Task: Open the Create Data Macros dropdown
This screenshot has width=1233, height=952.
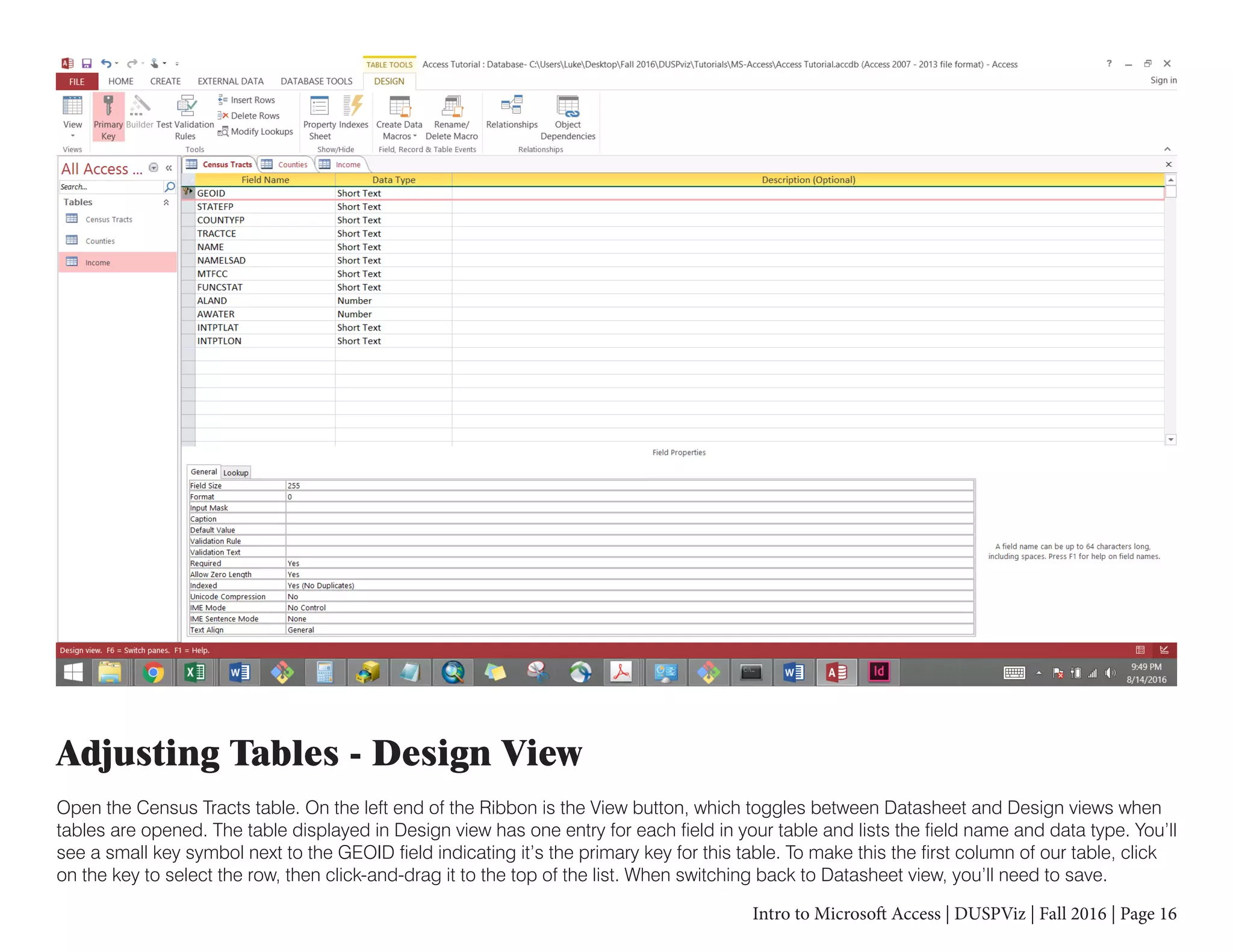Action: (399, 117)
